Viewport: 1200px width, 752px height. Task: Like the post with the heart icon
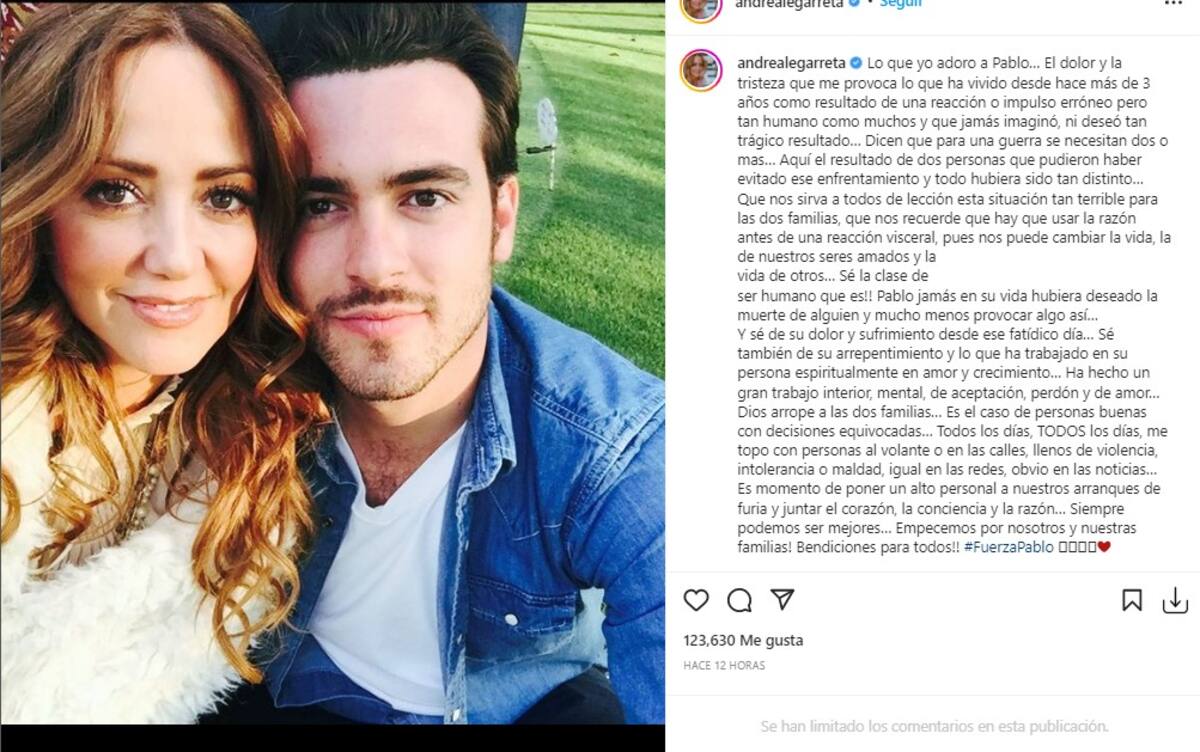(x=696, y=600)
